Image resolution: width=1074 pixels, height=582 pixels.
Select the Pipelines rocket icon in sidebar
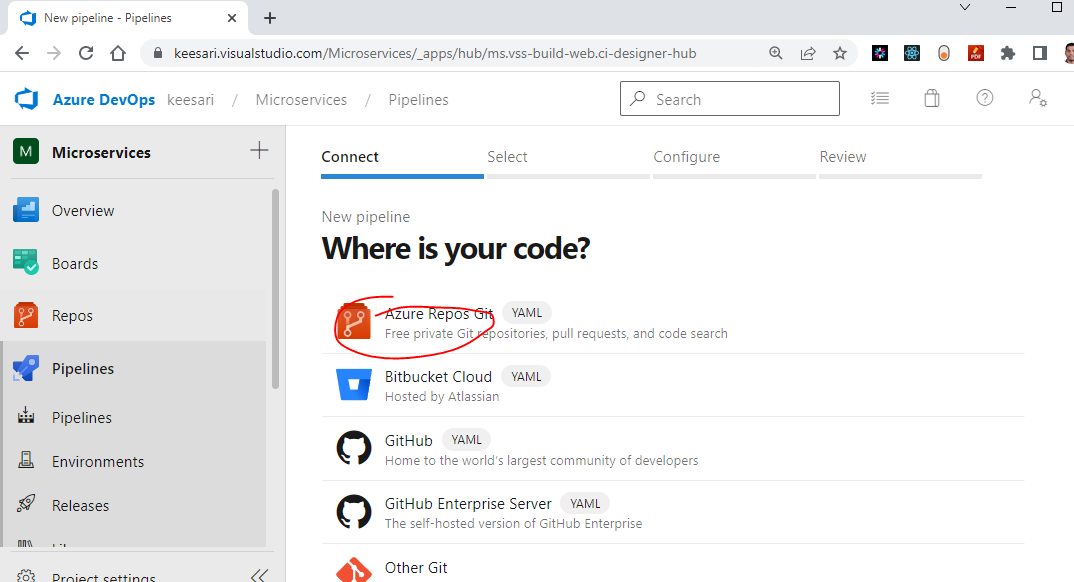coord(26,368)
